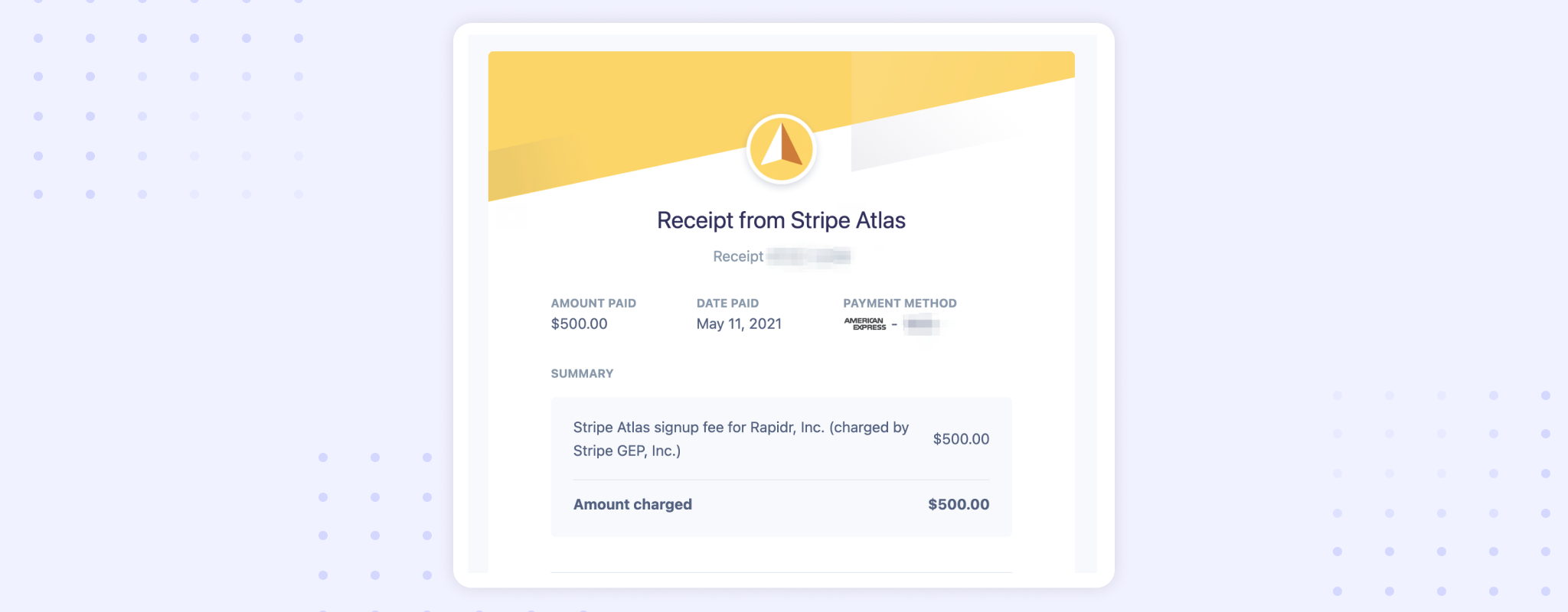Click the "Receipt from Stripe Atlas" heading

781,220
